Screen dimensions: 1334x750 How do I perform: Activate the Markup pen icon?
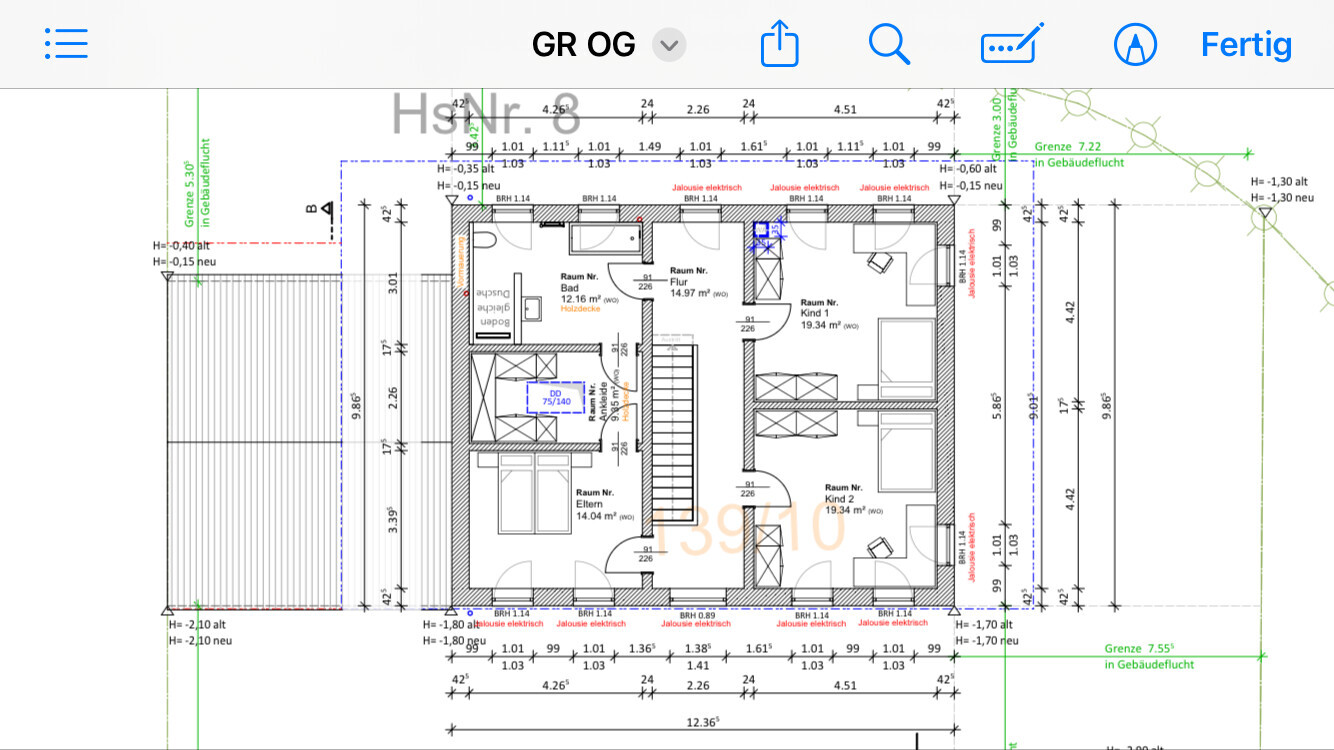click(x=1135, y=44)
